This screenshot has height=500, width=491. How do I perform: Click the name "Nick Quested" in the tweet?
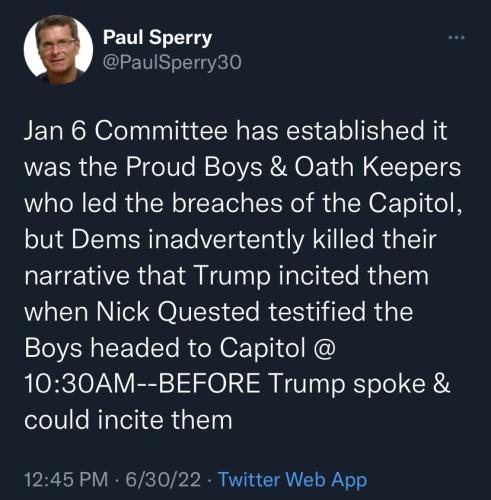[x=178, y=312]
